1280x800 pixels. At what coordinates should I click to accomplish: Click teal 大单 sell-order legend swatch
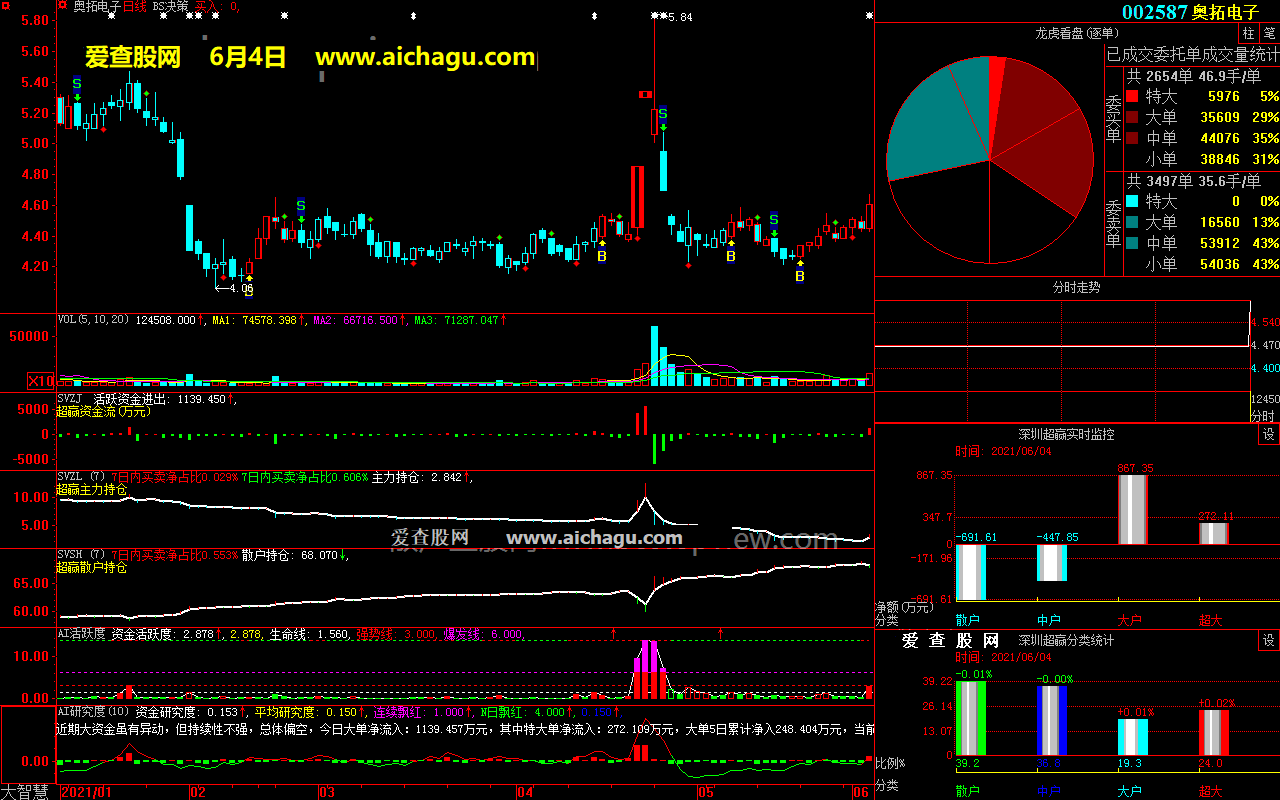tap(1131, 222)
